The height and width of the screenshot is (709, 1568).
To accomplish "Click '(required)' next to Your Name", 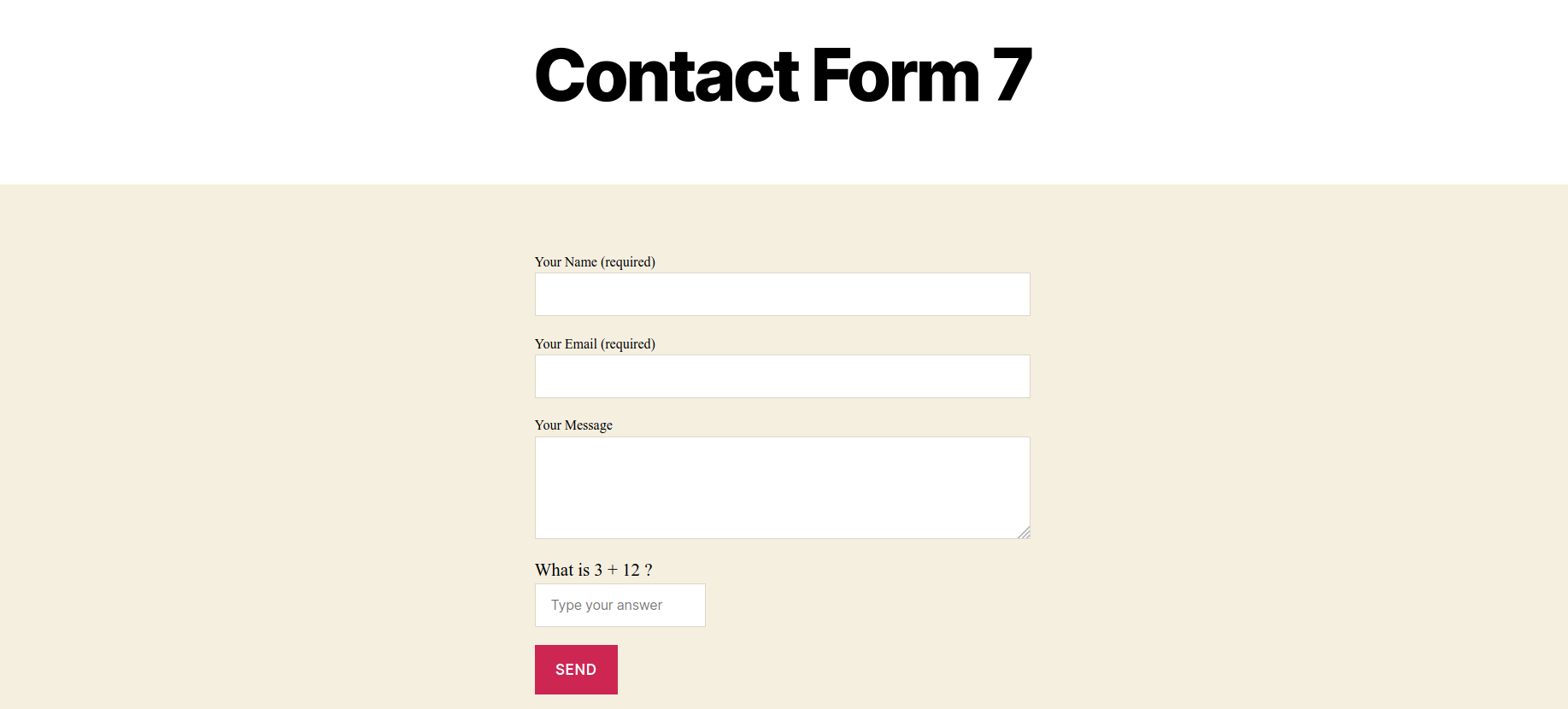I will click(628, 262).
